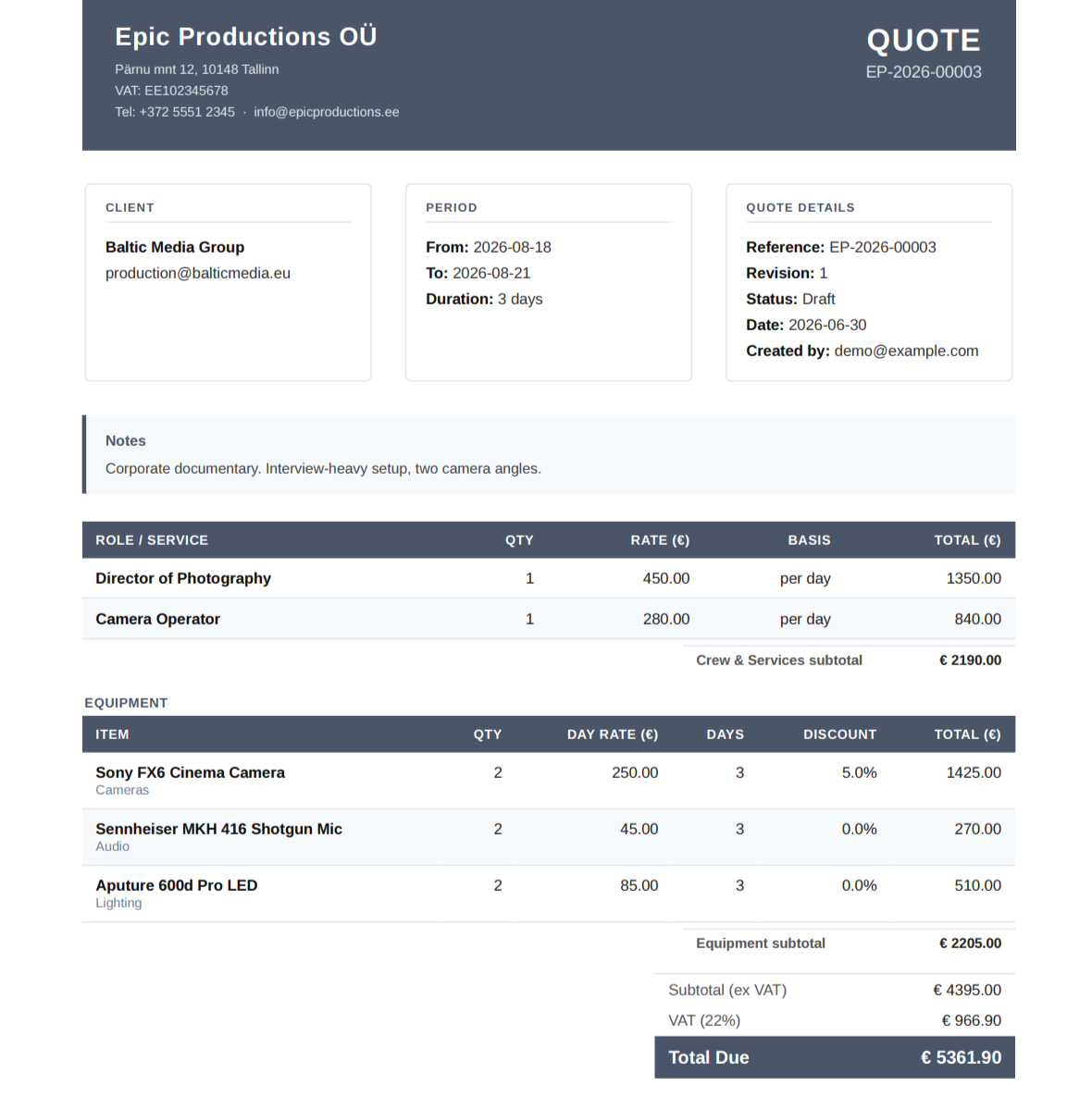Select the 250.00 day rate

coord(635,772)
